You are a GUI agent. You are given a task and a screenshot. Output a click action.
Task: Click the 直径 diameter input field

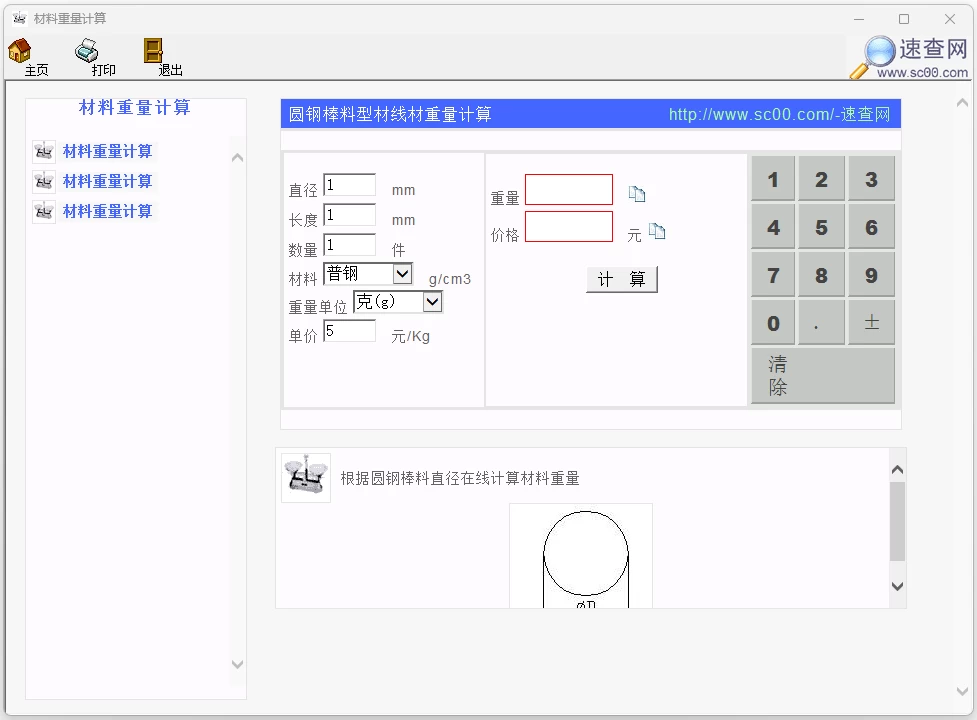[349, 185]
